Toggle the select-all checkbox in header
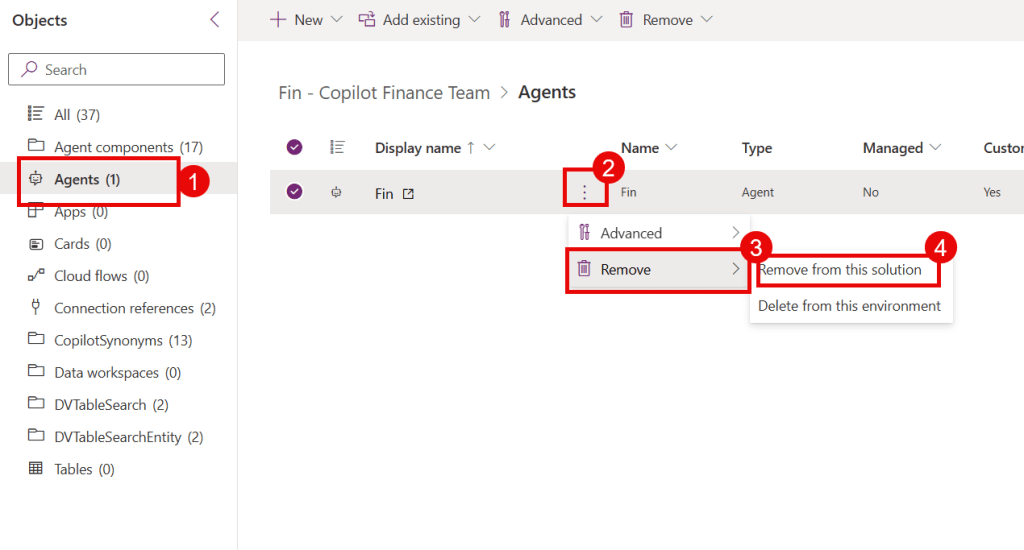The image size is (1024, 550). (294, 148)
